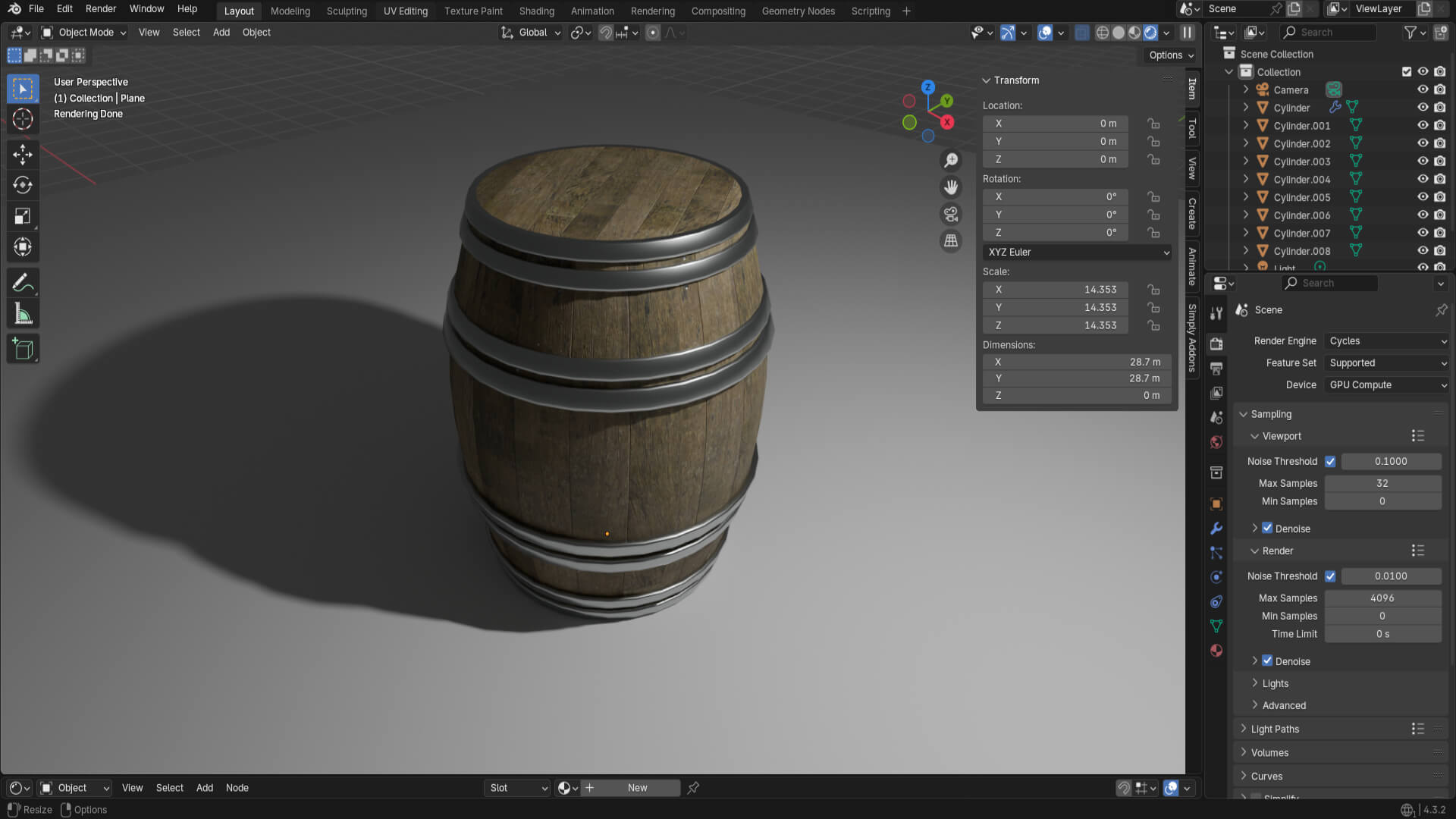Viewport: 1456px width, 819px height.
Task: Open the Modifiers properties wrench tab
Action: 1216,529
